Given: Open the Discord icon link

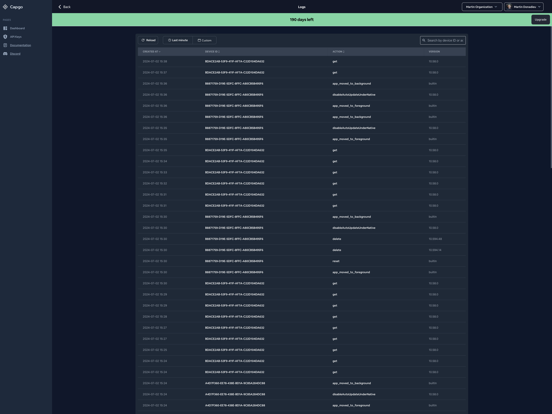Looking at the screenshot, I should 5,54.
